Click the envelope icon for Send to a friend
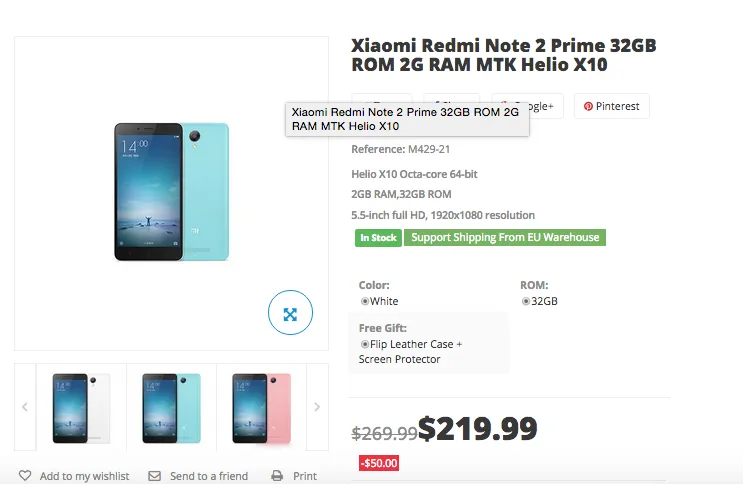Viewport: 743px width, 484px height. (154, 476)
